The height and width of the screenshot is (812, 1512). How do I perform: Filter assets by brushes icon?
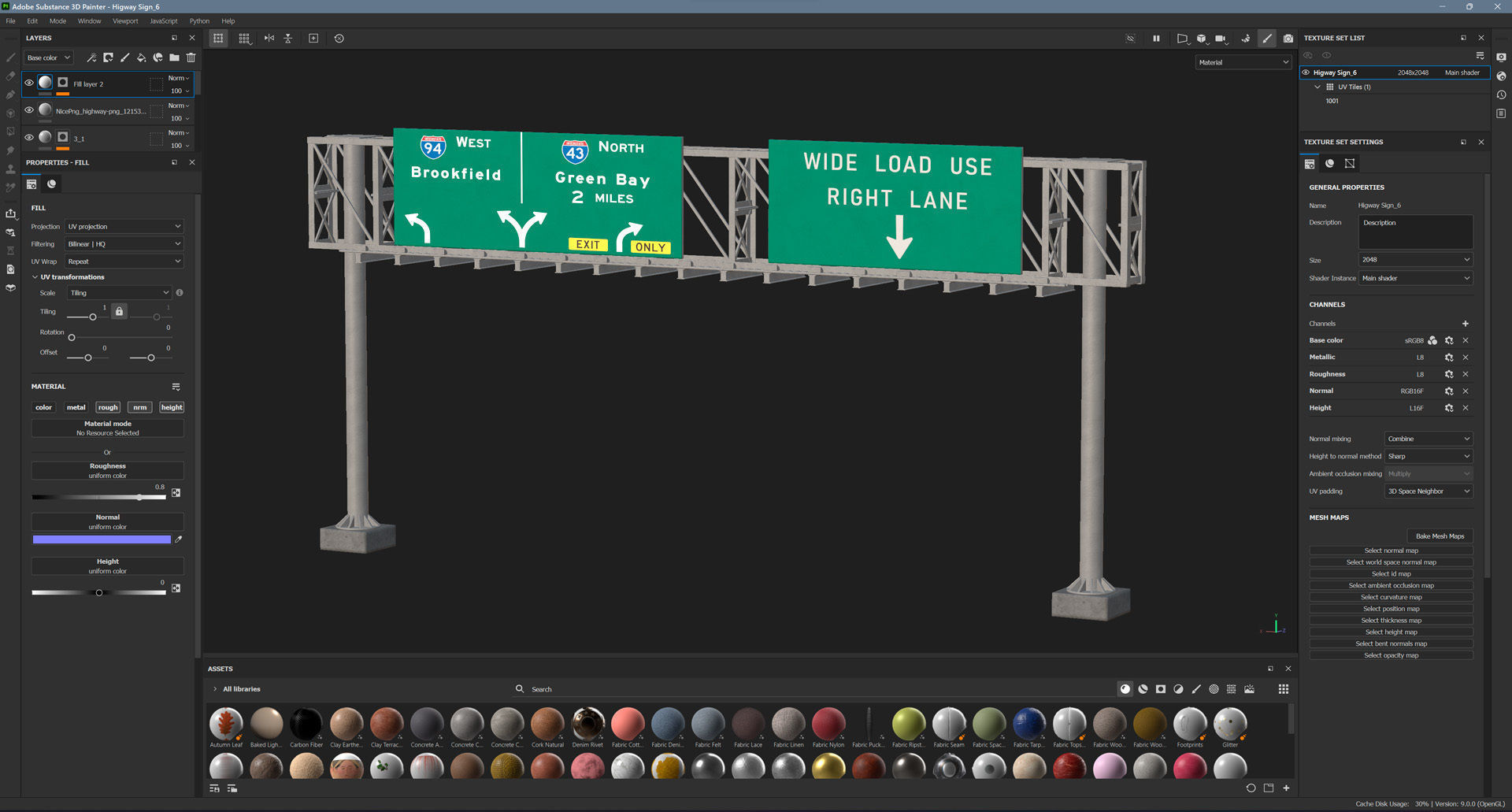[x=1196, y=689]
